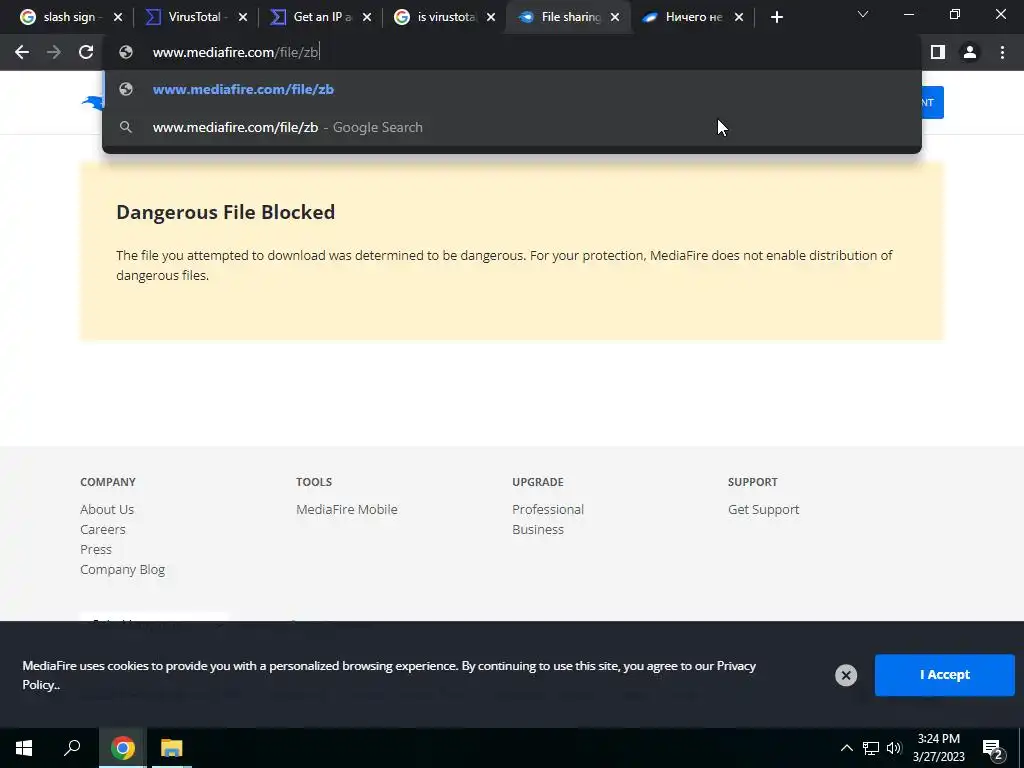The width and height of the screenshot is (1024, 768).
Task: Close the 'is virustotal' tab
Action: coord(491,18)
